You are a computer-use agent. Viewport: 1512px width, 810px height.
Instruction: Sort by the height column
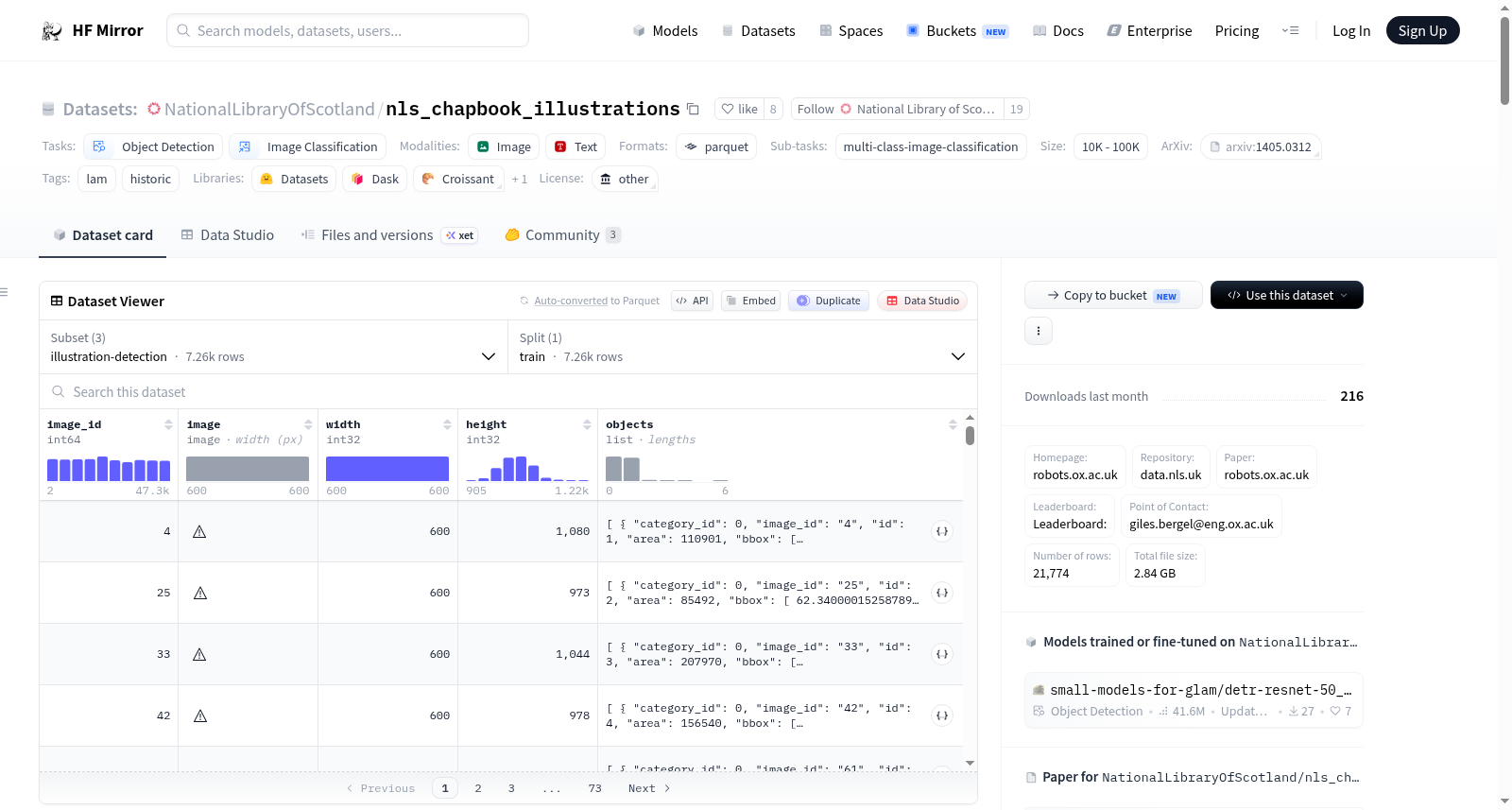click(587, 424)
